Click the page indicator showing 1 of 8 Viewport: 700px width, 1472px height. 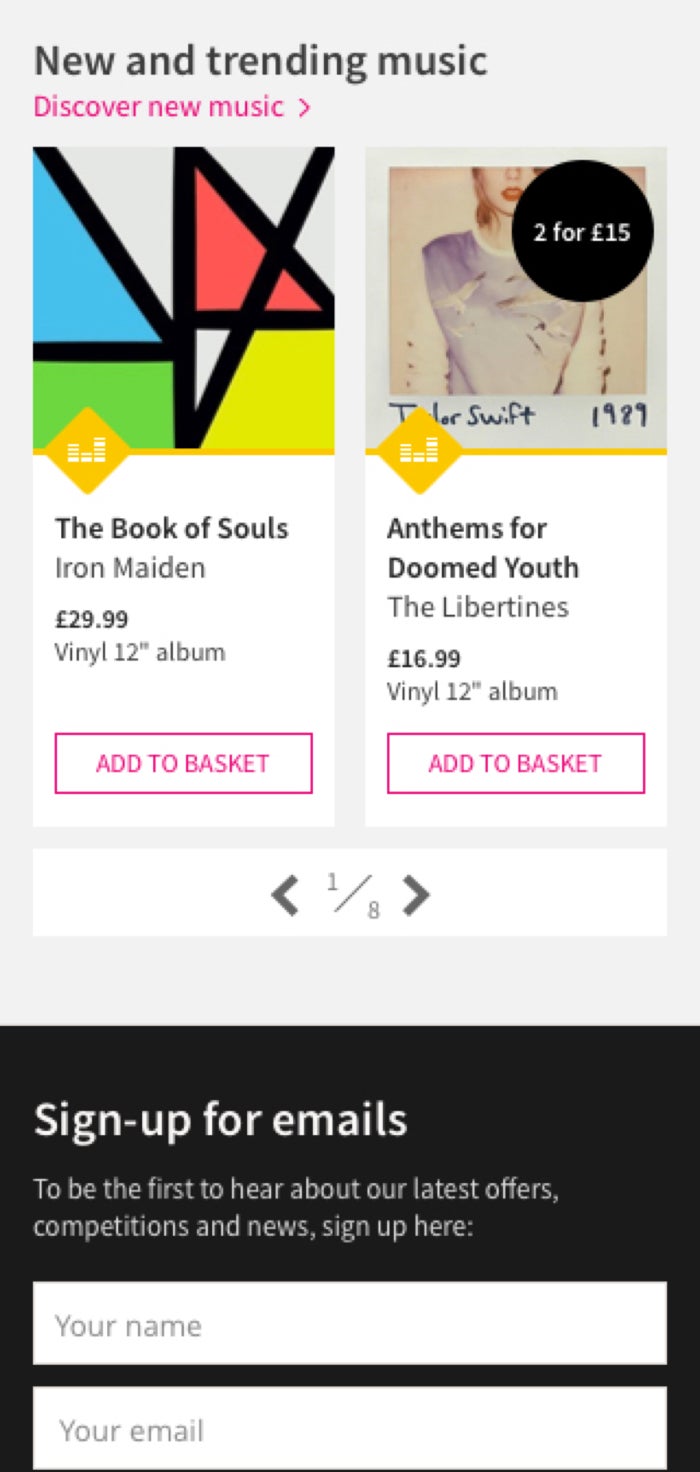coord(350,896)
